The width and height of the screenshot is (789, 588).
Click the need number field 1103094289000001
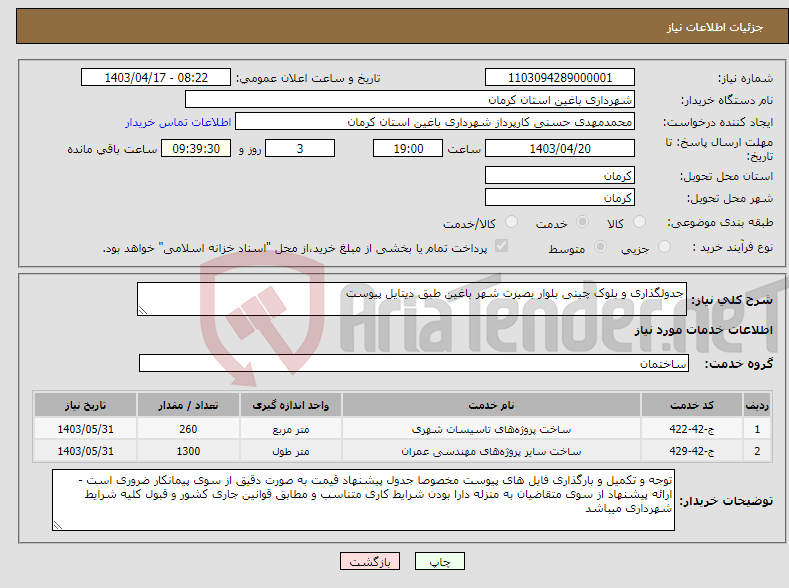click(x=560, y=77)
